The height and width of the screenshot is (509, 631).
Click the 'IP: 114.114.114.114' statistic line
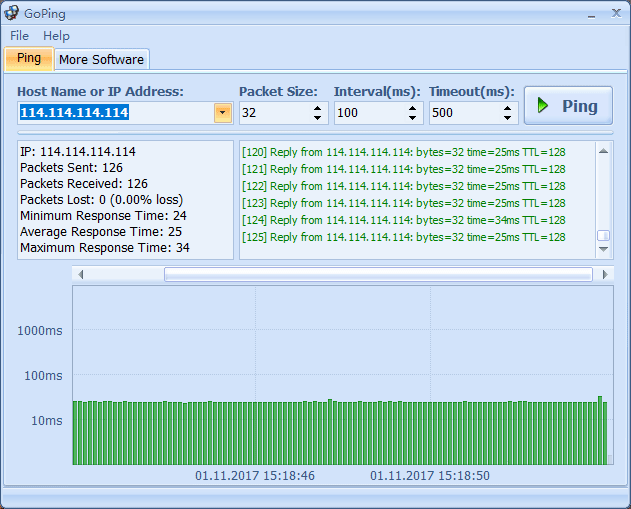point(78,151)
